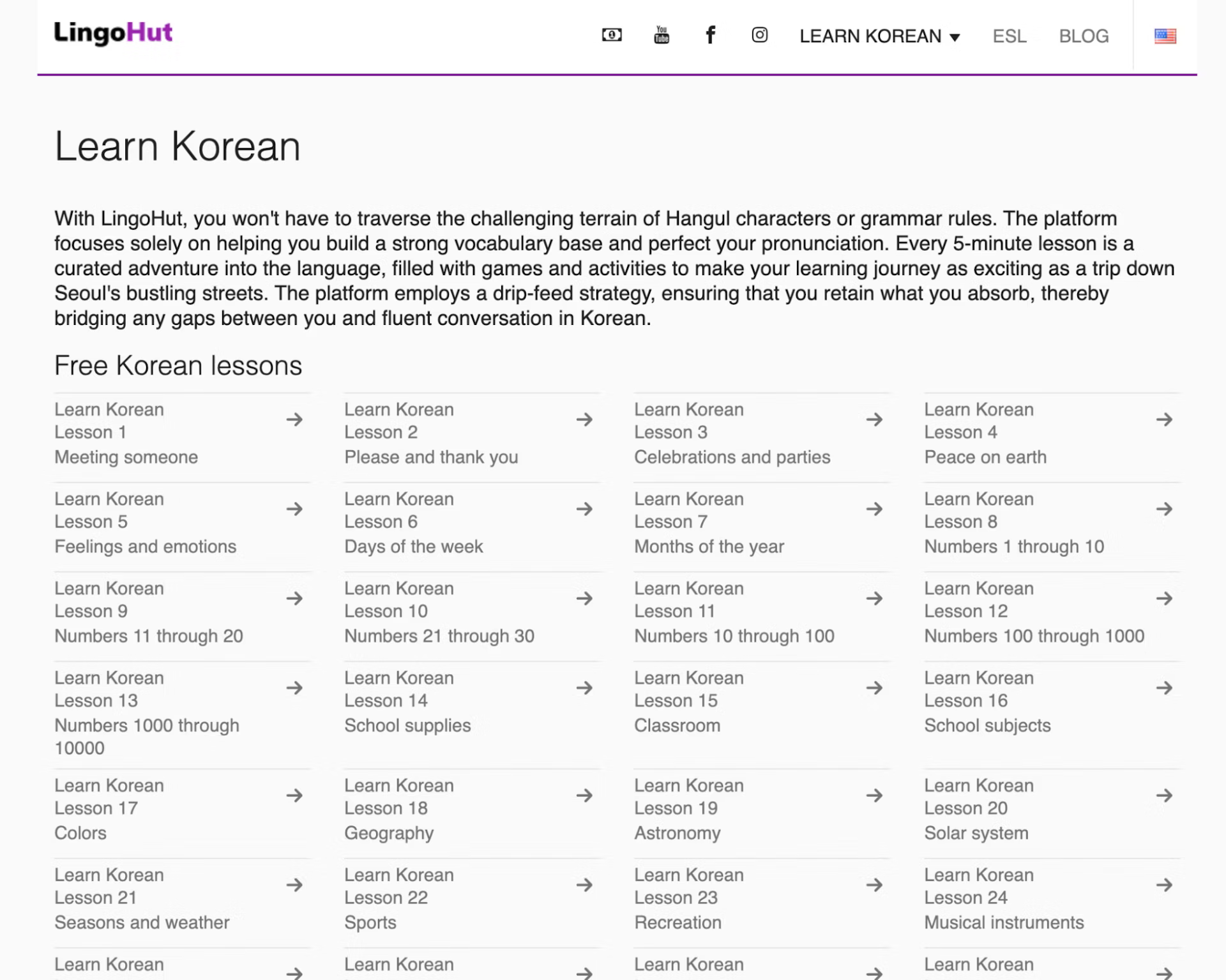The width and height of the screenshot is (1226, 980).
Task: Click the arrow next to Lesson 8
Action: 1164,509
